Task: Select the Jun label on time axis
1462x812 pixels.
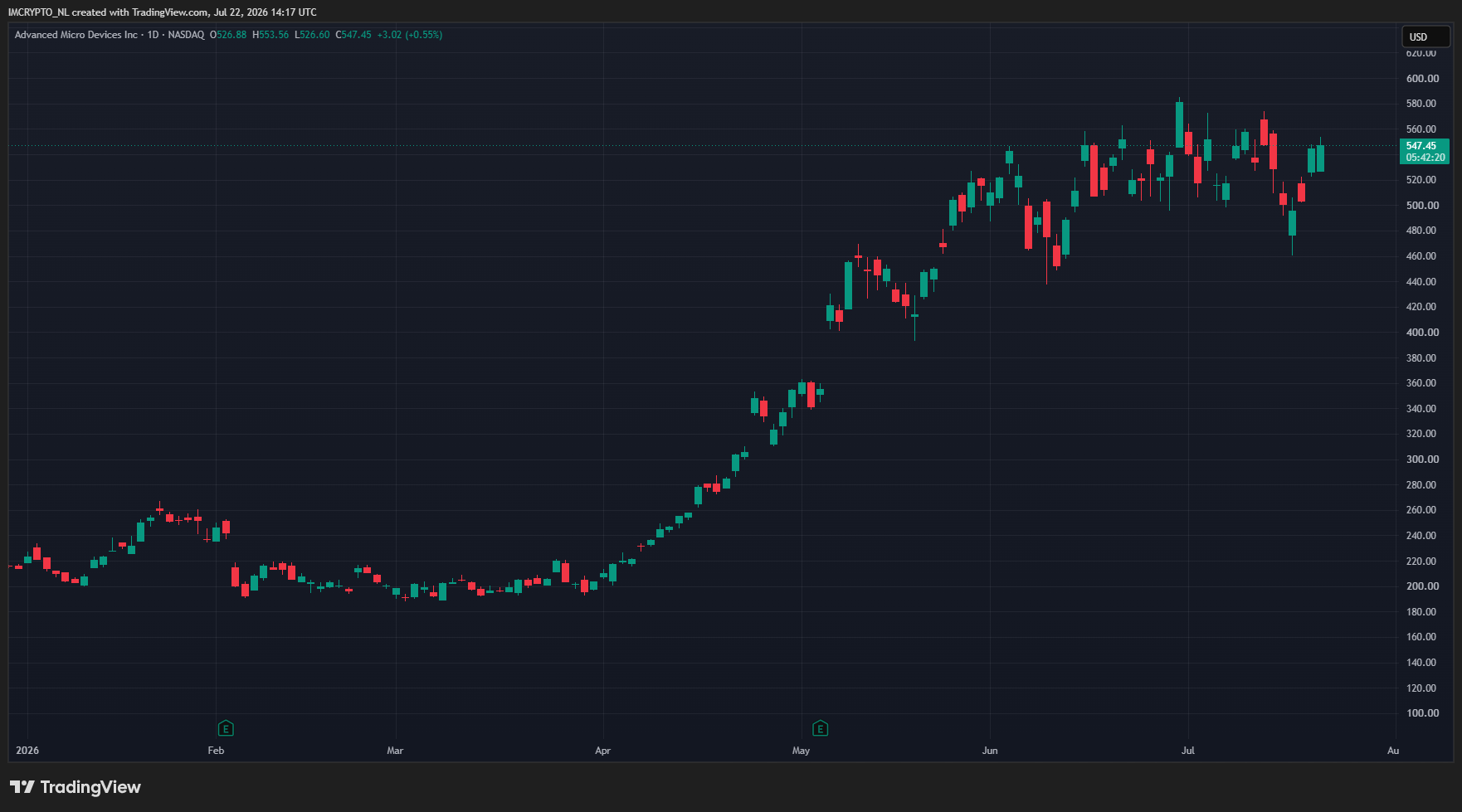Action: [990, 751]
